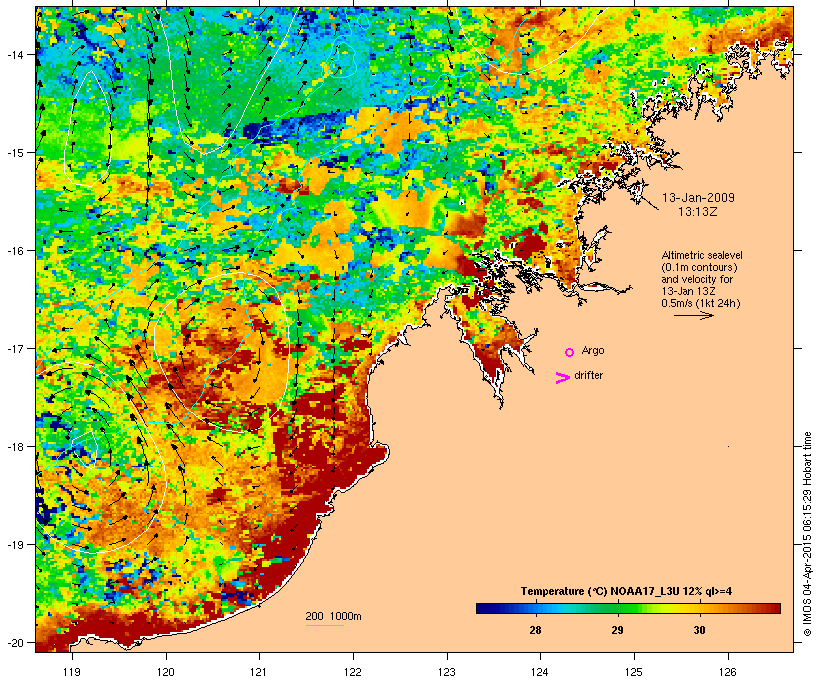The width and height of the screenshot is (820, 680).
Task: Click the 0.5m/s velocity scale arrow
Action: [693, 315]
